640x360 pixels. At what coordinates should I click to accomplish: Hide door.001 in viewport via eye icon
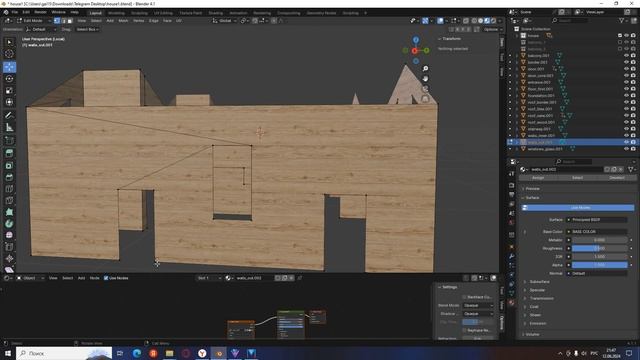626,69
